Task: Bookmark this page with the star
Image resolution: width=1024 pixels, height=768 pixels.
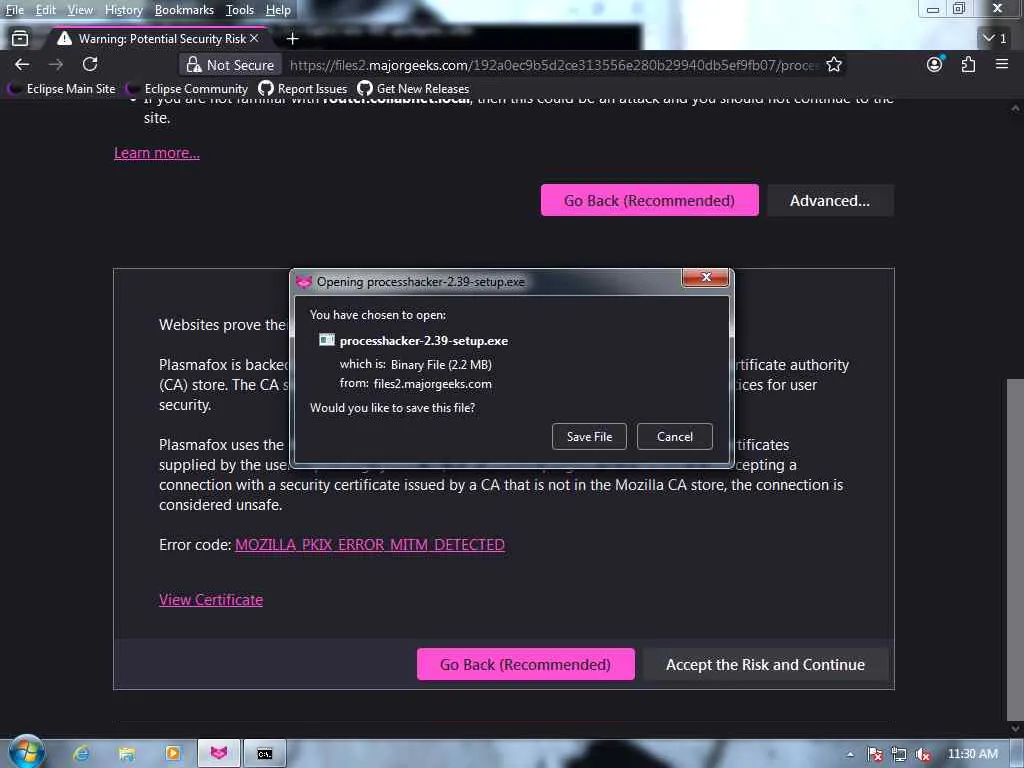Action: (x=834, y=65)
